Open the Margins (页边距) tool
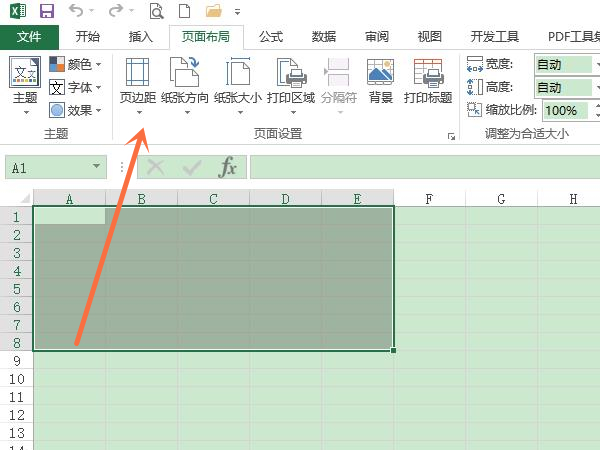600x450 pixels. pos(138,80)
